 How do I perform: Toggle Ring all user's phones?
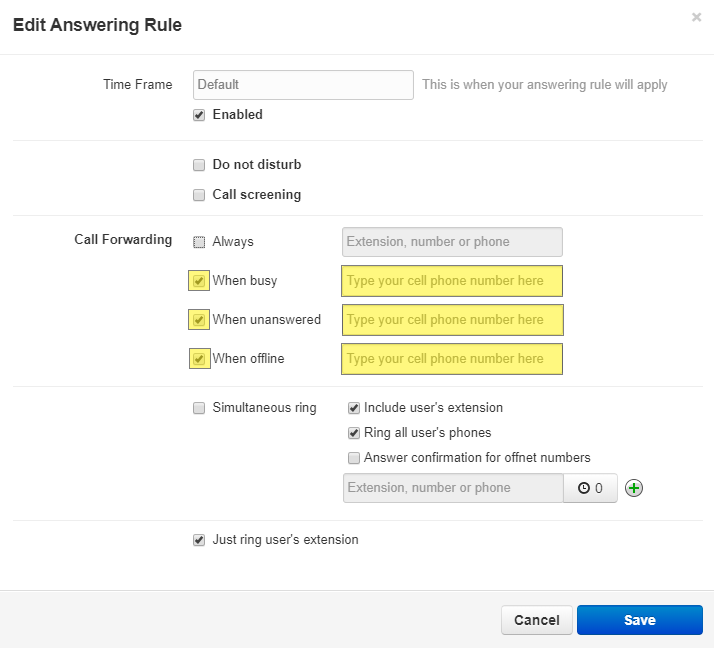(354, 433)
